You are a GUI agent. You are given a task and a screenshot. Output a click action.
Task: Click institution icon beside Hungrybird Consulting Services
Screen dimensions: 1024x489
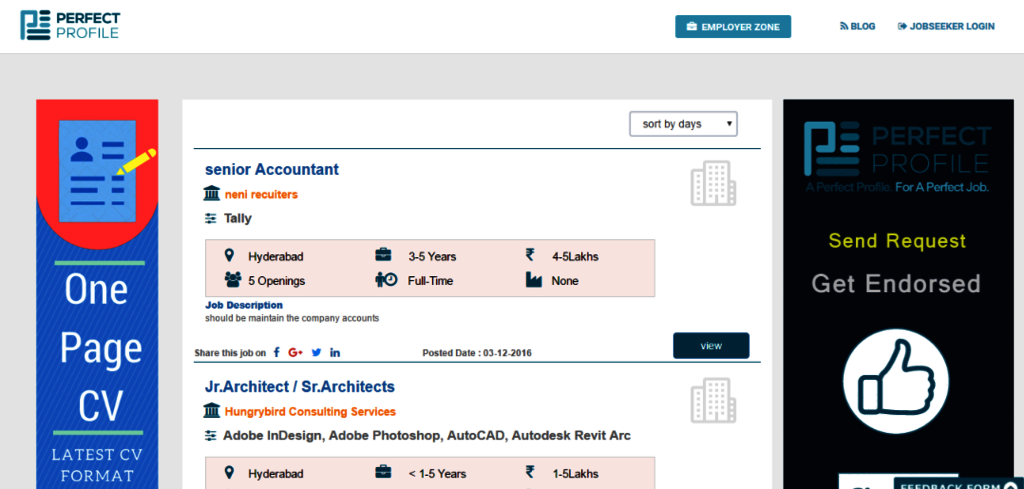pyautogui.click(x=212, y=411)
